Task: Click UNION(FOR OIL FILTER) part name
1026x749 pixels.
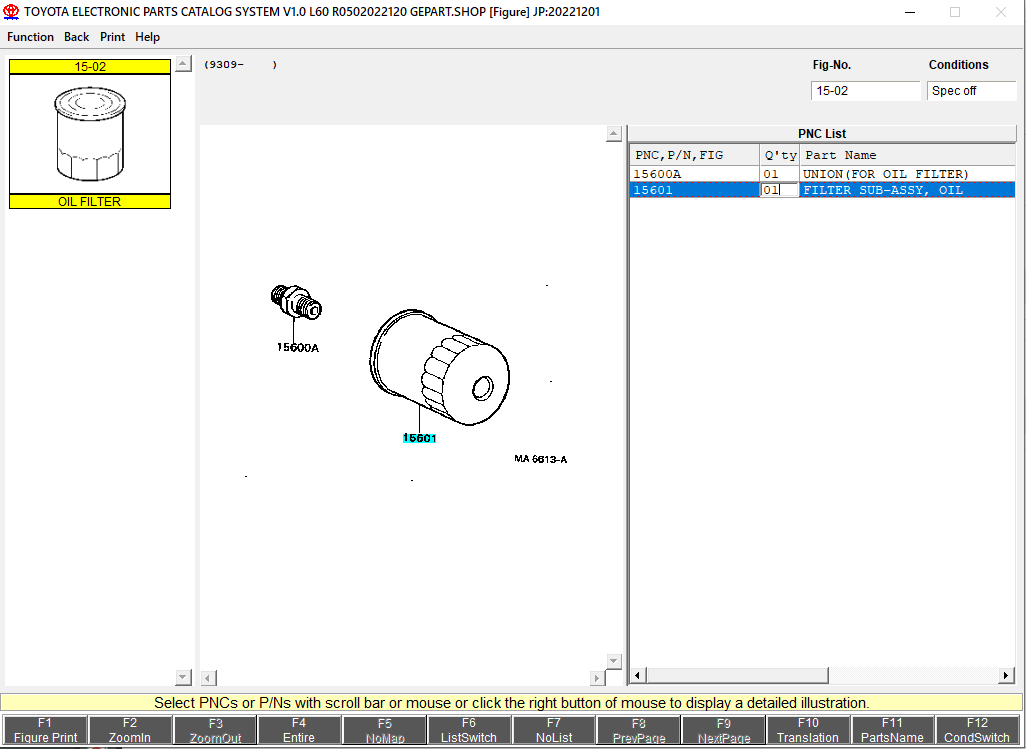Action: (885, 174)
